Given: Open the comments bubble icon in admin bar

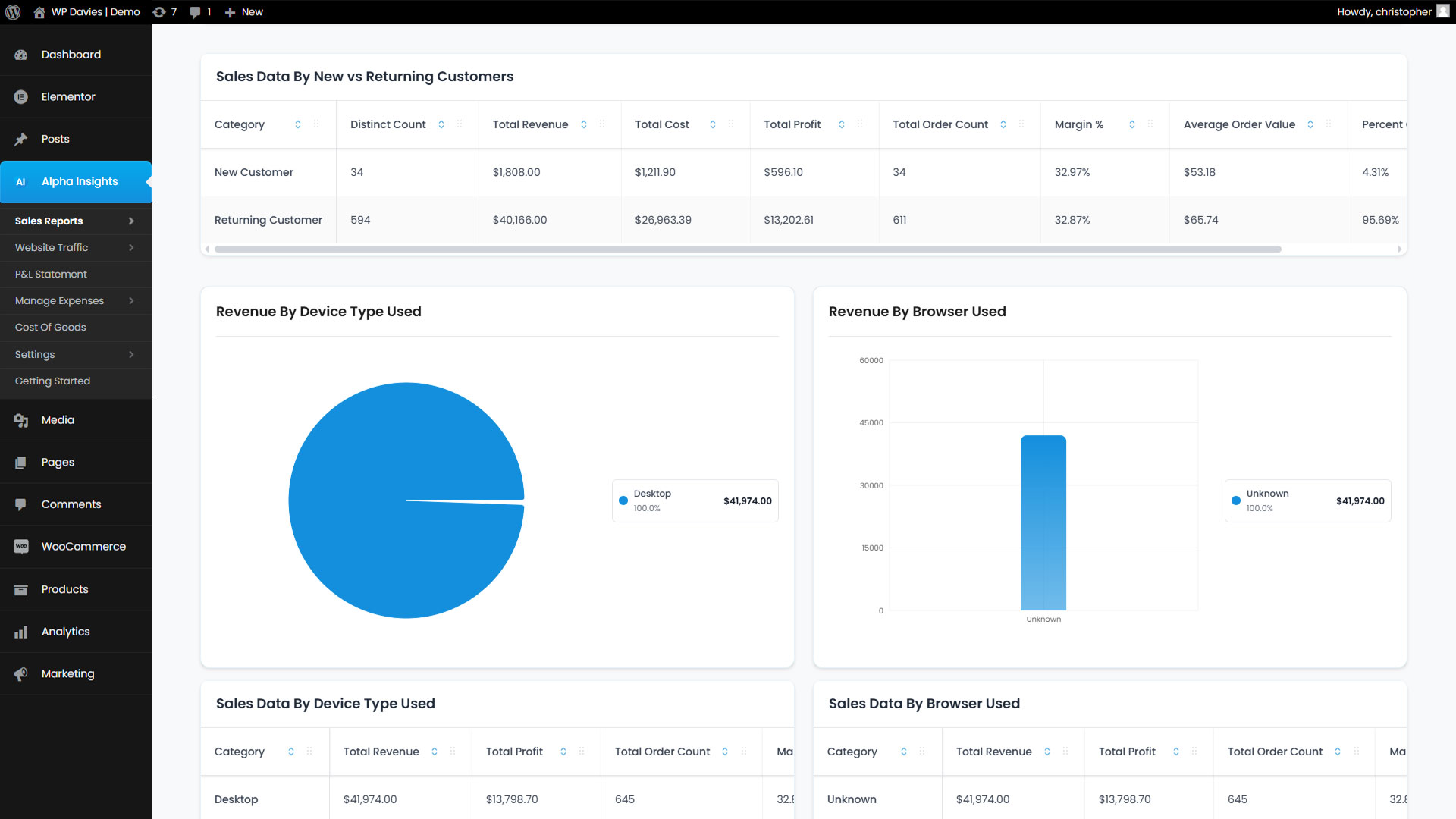Looking at the screenshot, I should coord(196,12).
